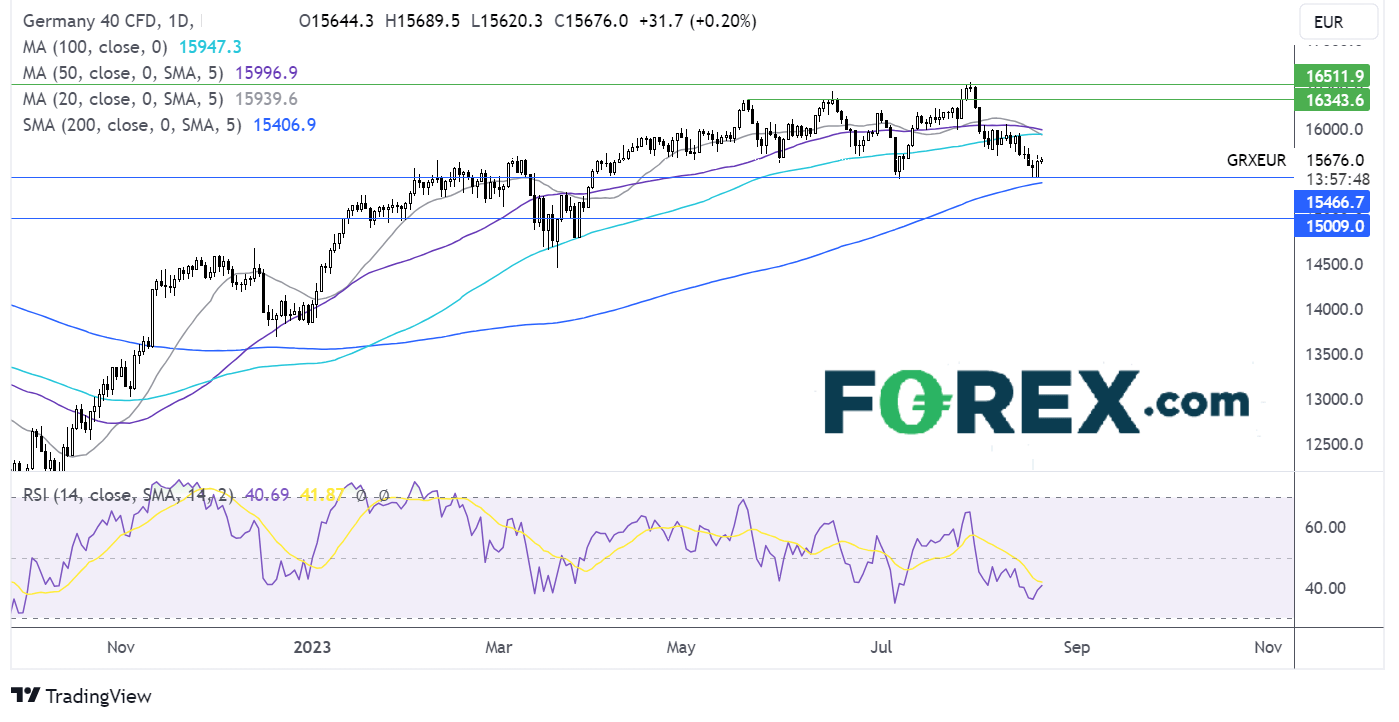Screen dimensions: 1399x722
Task: Click the +31.7 (+0.20%) change value
Action: coord(699,21)
